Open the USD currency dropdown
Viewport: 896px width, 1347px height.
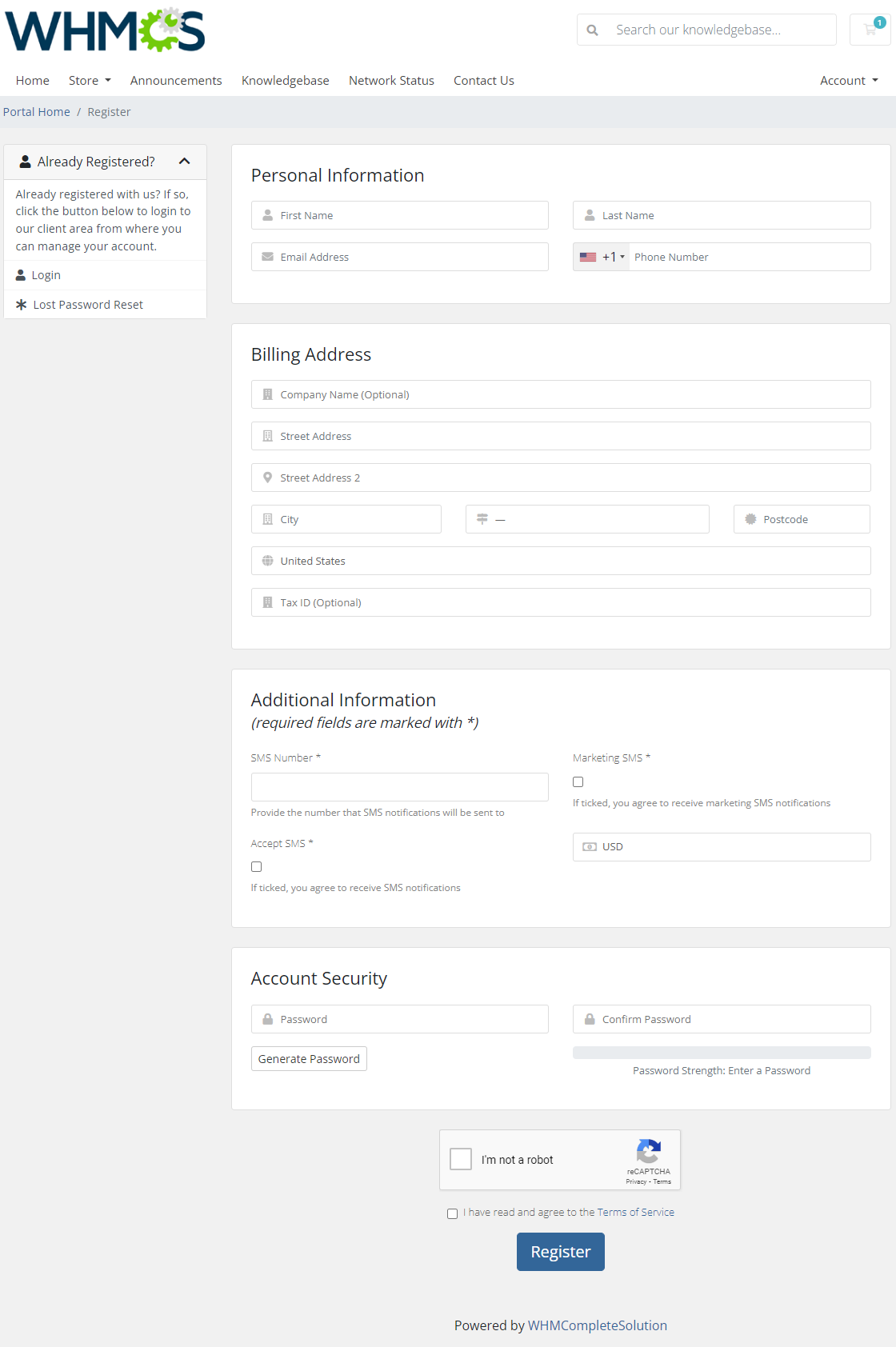tap(722, 847)
